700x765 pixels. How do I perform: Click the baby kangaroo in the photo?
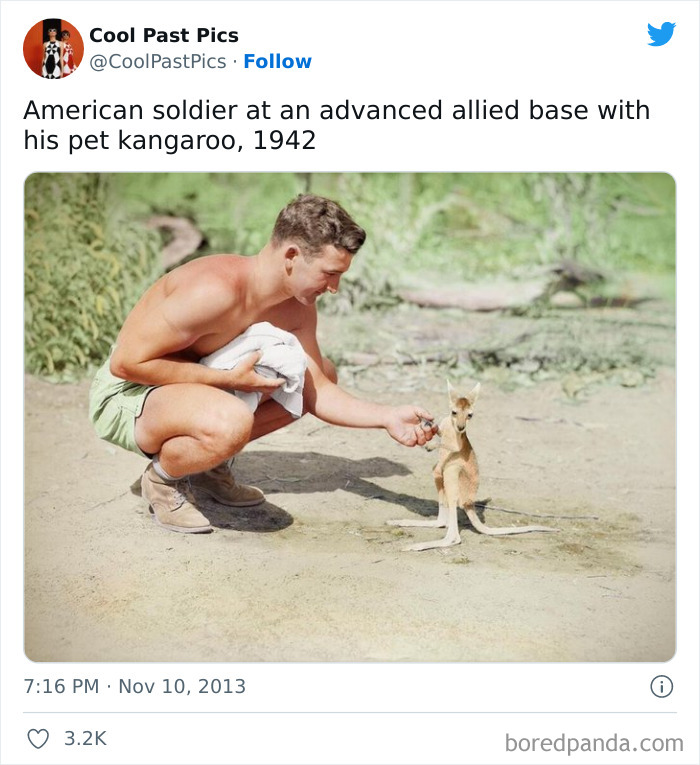460,460
